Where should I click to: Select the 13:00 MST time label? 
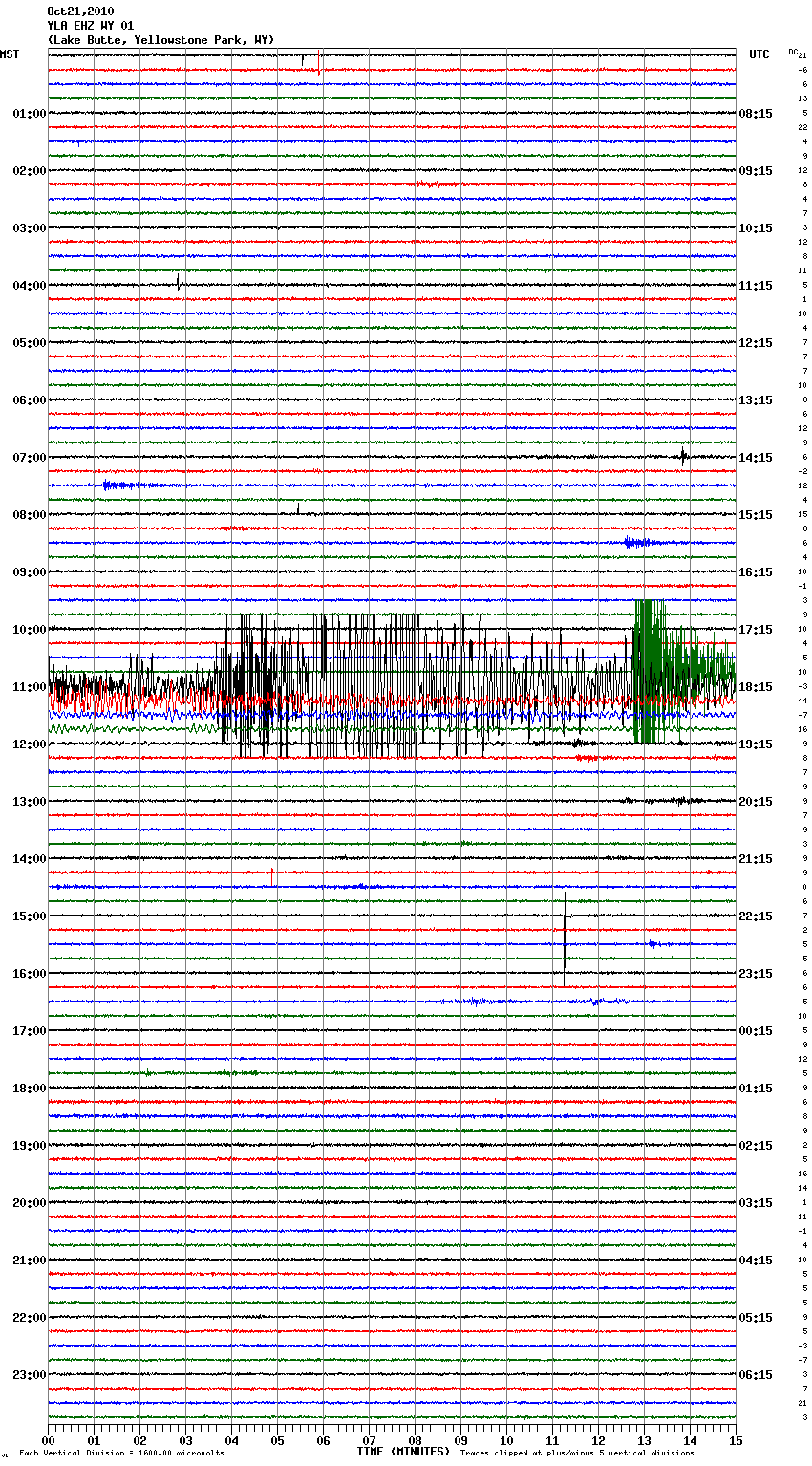[30, 802]
